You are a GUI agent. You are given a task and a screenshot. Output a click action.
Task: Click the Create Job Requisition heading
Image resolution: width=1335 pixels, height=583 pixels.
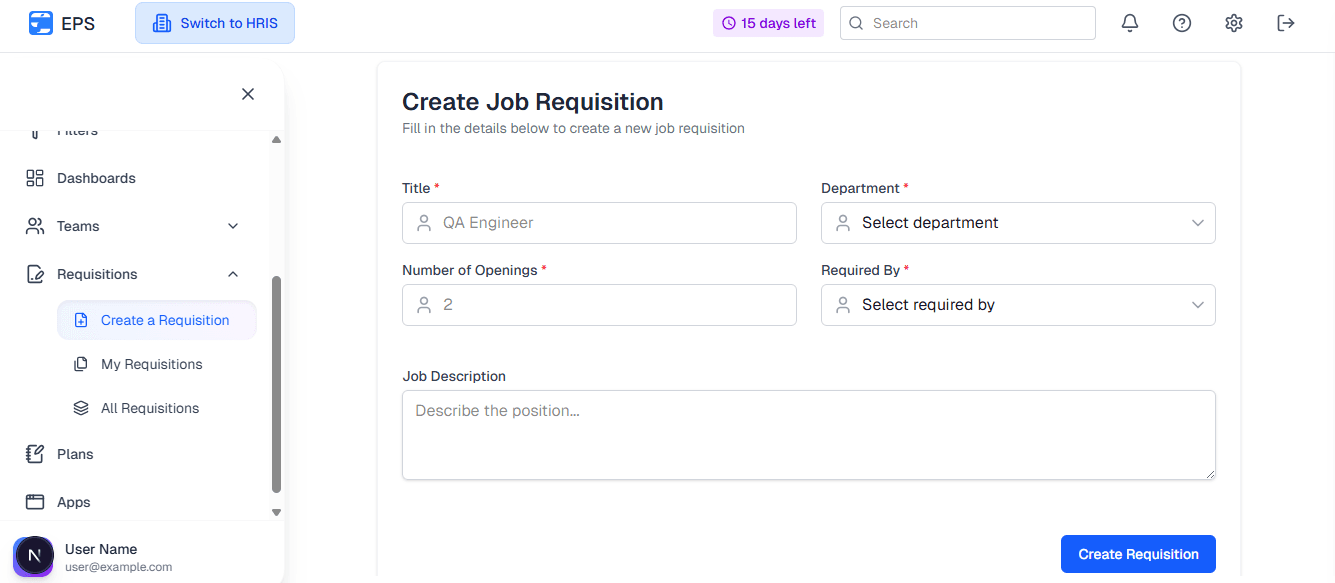coord(533,102)
